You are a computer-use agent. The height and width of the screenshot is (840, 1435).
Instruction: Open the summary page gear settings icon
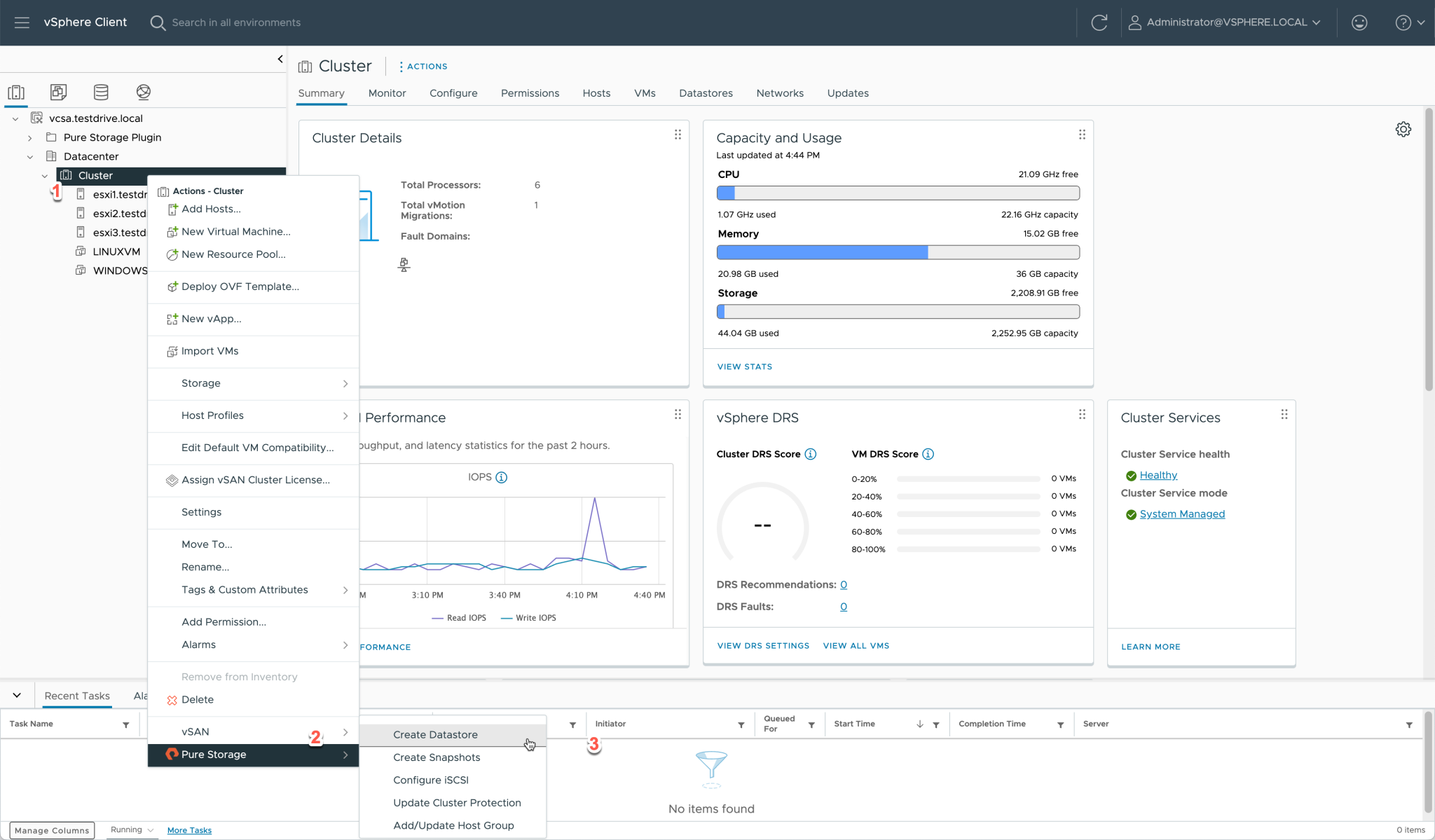pyautogui.click(x=1403, y=130)
